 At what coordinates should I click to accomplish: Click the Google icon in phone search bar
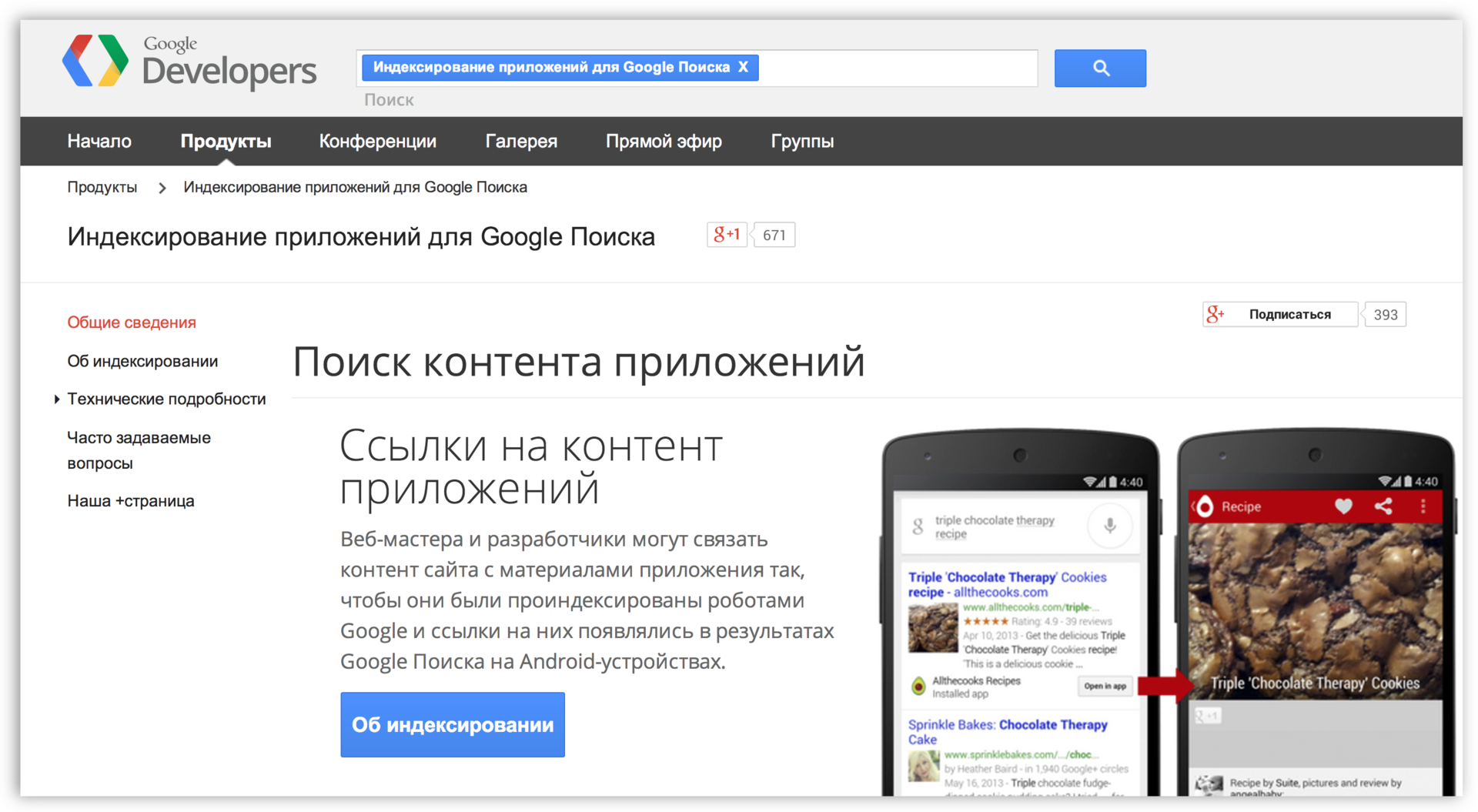(x=918, y=526)
